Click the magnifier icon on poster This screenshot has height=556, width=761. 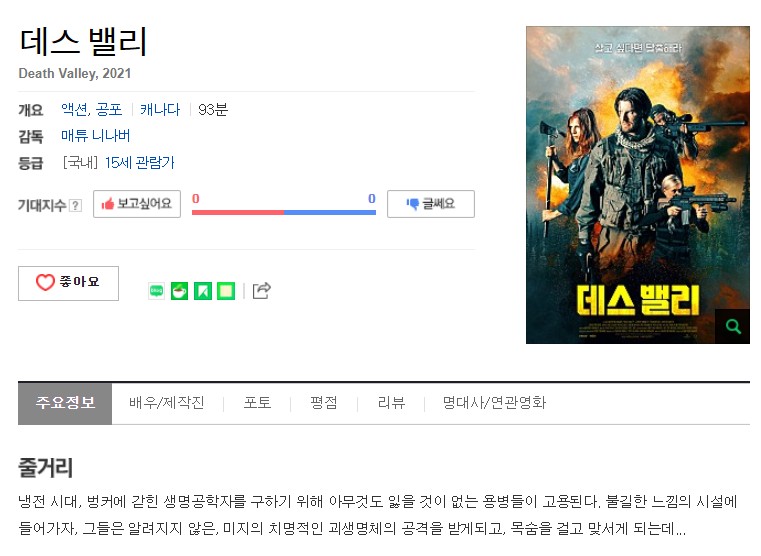(x=733, y=327)
